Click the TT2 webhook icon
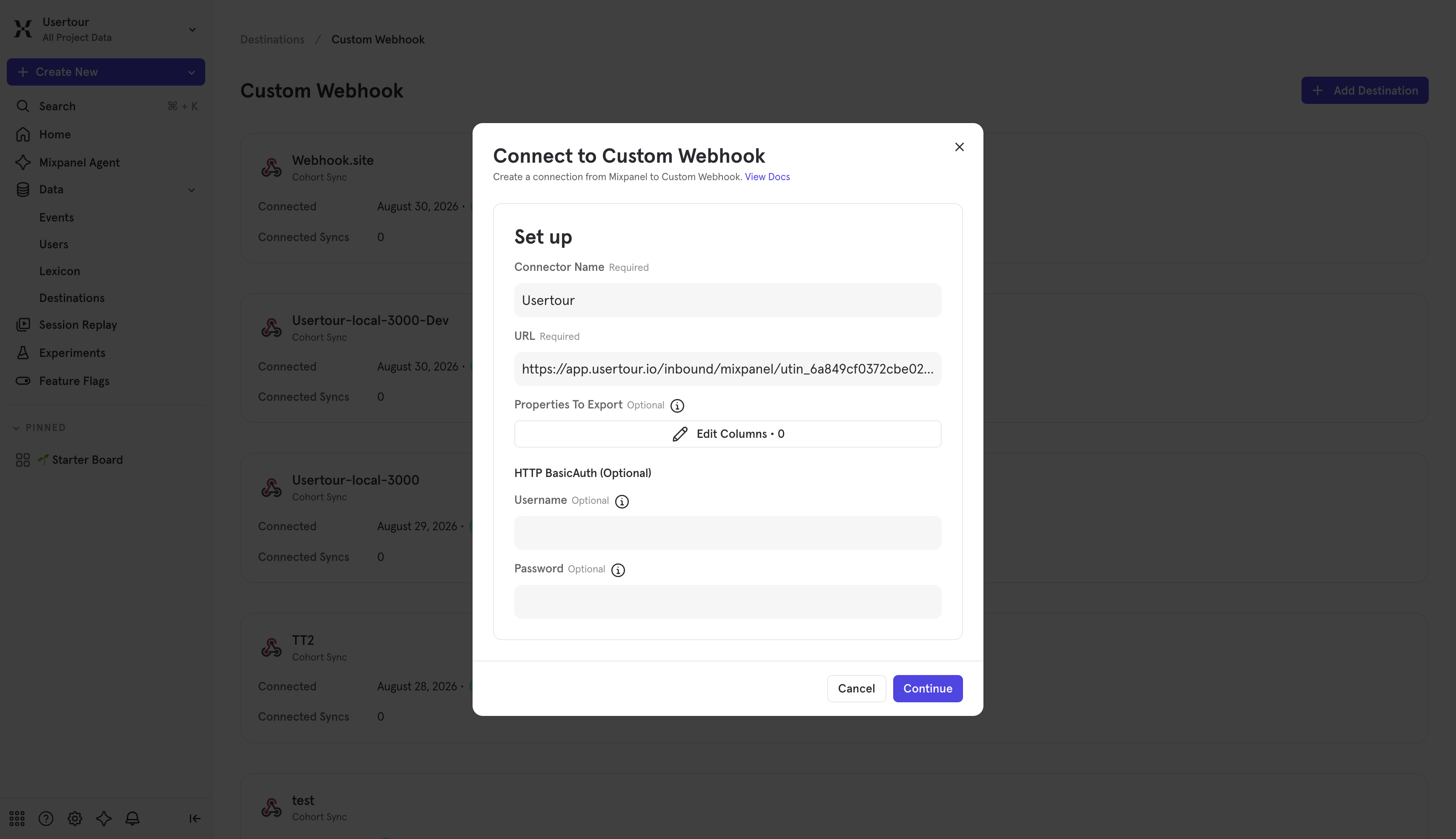Image resolution: width=1456 pixels, height=839 pixels. 271,648
